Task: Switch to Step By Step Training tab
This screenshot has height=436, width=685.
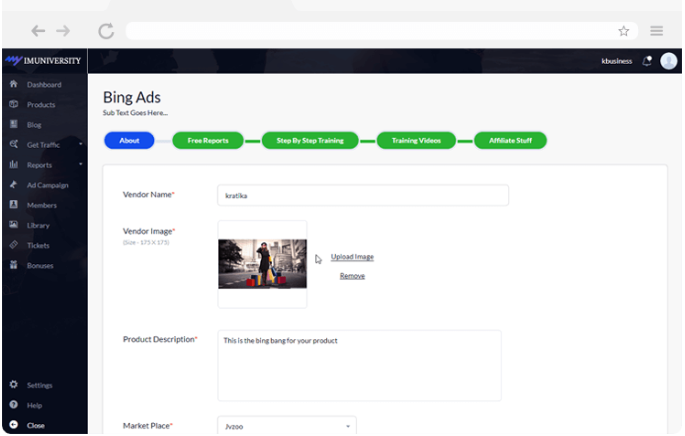Action: click(x=310, y=140)
